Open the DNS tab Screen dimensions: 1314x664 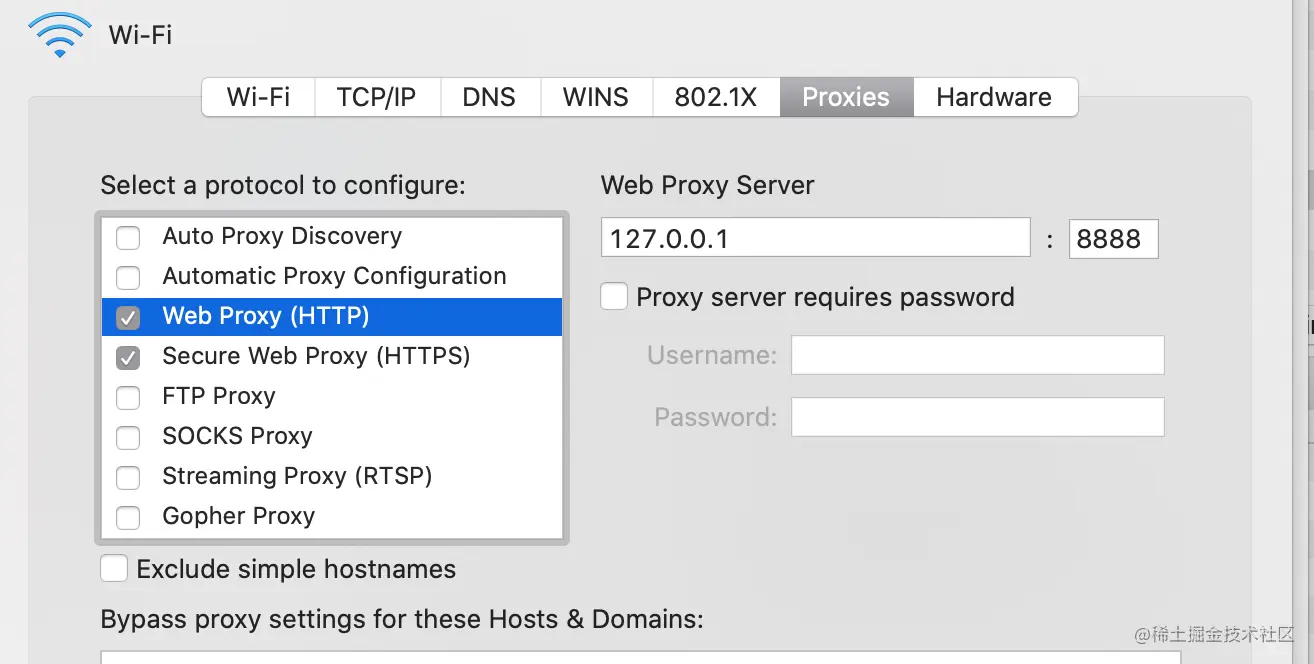[489, 97]
